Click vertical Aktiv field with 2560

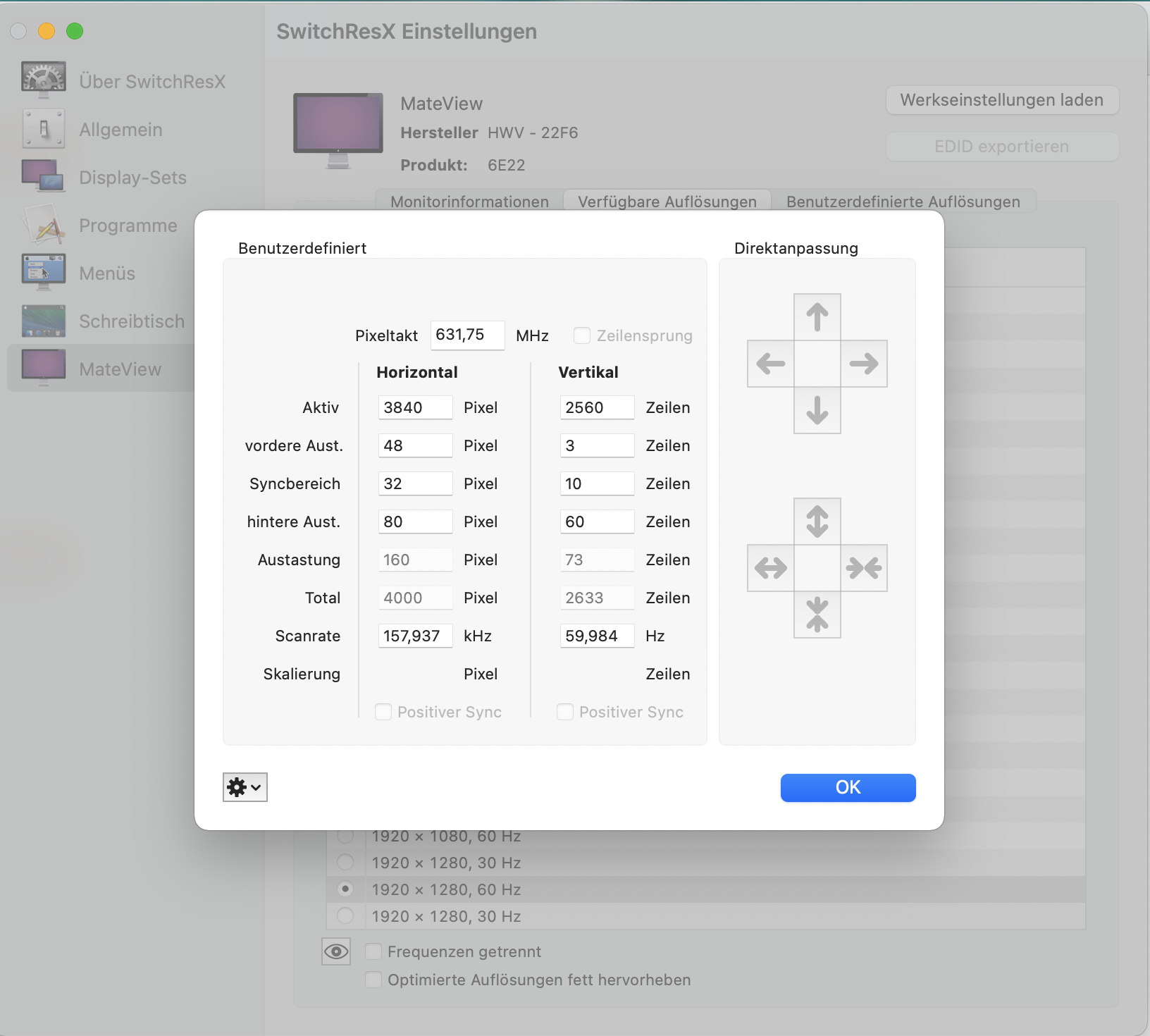tap(598, 407)
